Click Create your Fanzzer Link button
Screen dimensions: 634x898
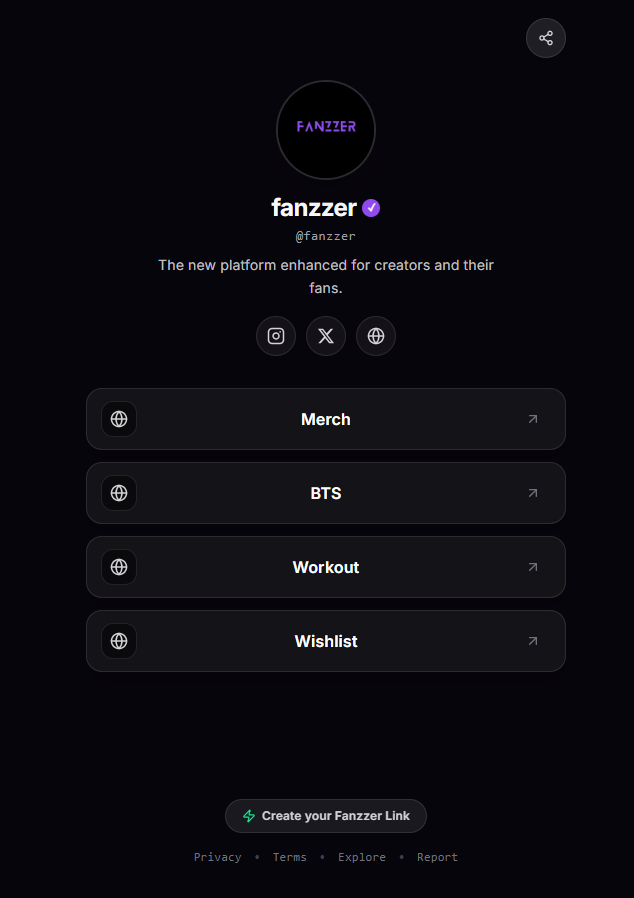pyautogui.click(x=325, y=816)
